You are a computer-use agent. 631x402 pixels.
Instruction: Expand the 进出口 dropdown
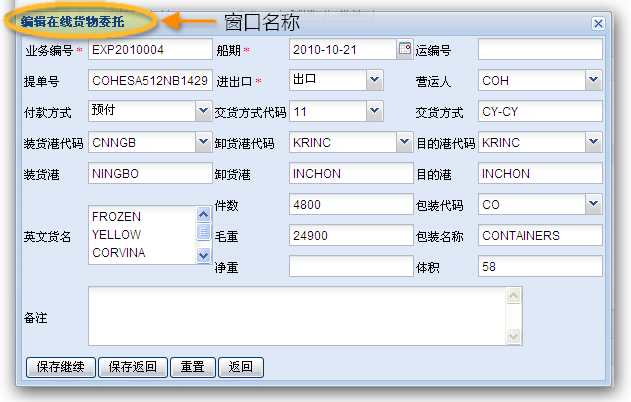point(375,80)
